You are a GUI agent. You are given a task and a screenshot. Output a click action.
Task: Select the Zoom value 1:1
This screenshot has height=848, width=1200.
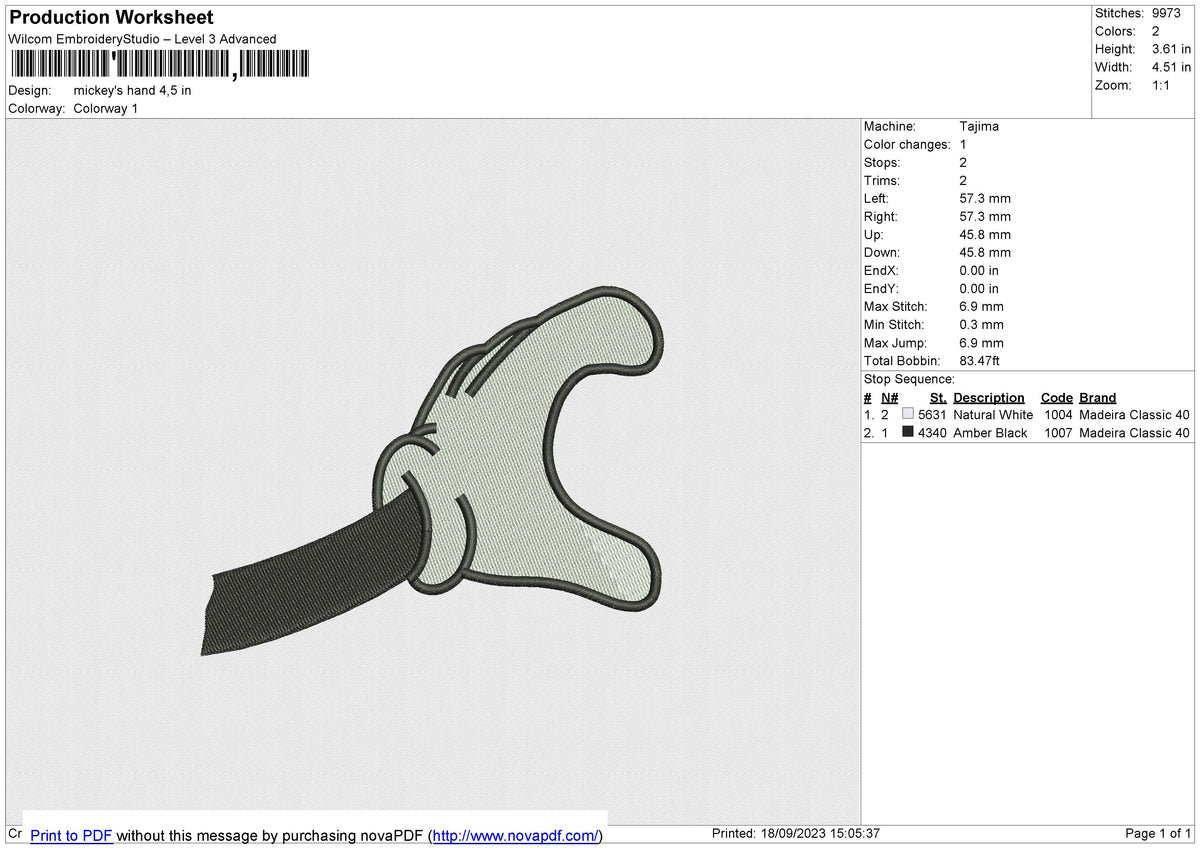(x=1163, y=85)
